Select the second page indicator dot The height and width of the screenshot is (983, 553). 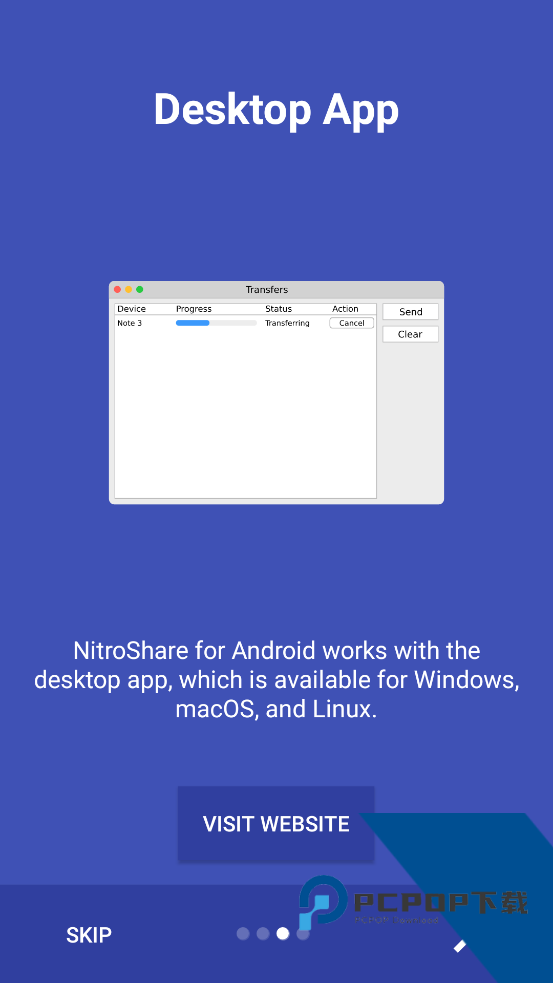click(263, 933)
